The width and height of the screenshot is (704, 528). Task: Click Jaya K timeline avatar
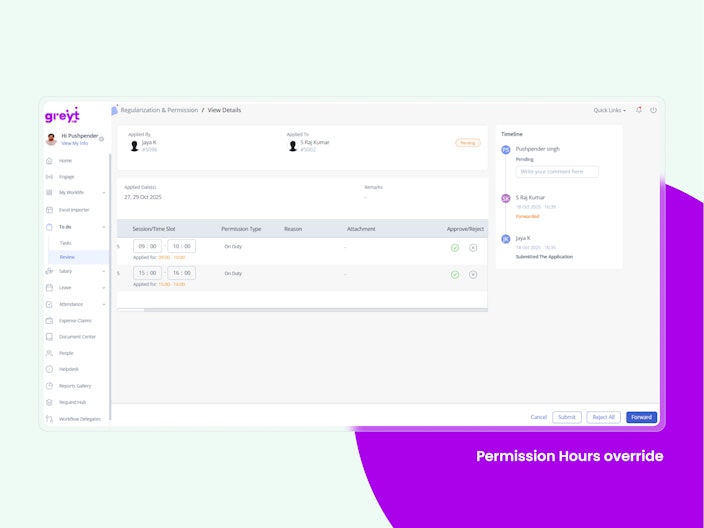[x=506, y=239]
